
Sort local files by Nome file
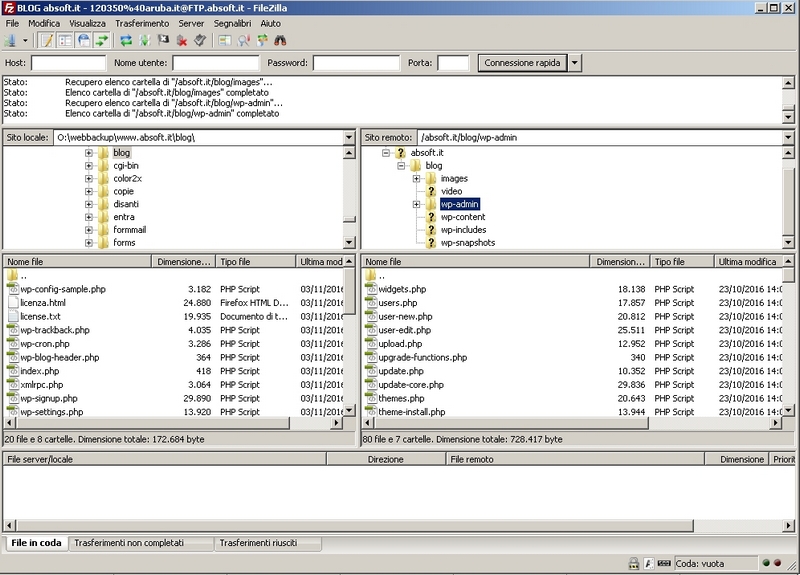click(78, 262)
